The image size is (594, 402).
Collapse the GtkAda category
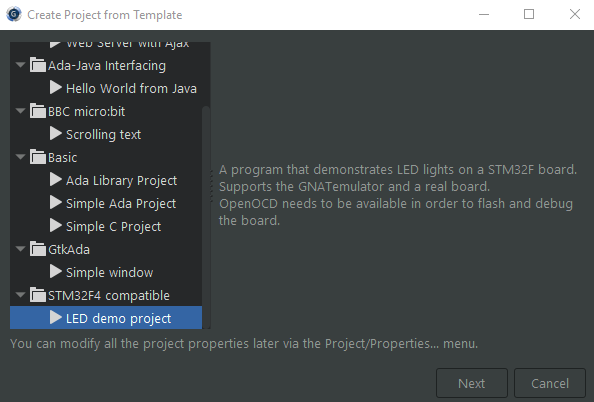pos(20,249)
